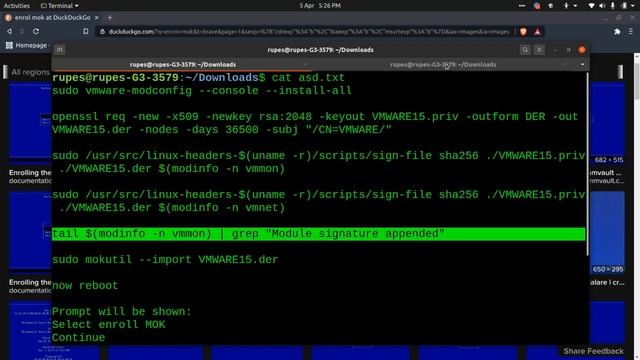Click the 'Prompt will be shown:' line
Screen dimensions: 640x360
[122, 311]
